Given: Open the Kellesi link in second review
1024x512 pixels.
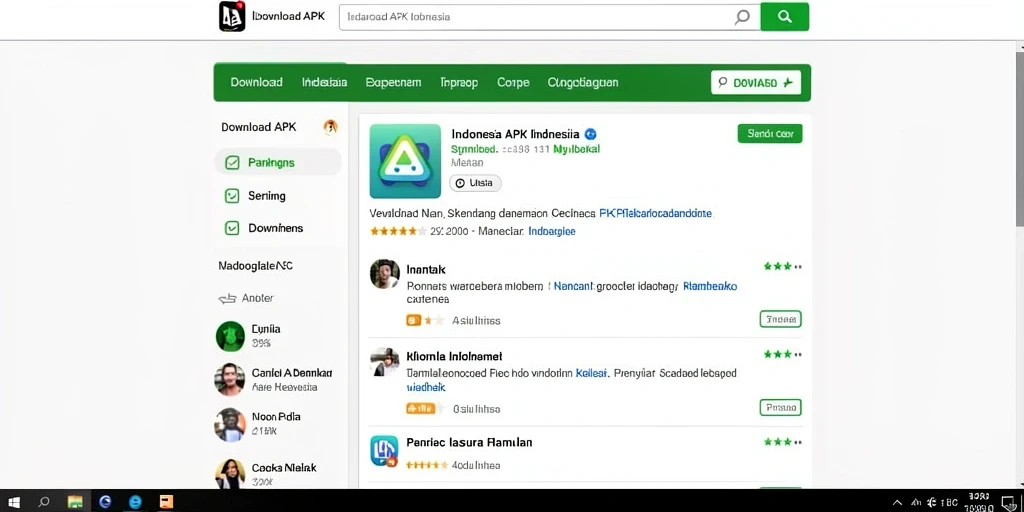Looking at the screenshot, I should pos(592,374).
